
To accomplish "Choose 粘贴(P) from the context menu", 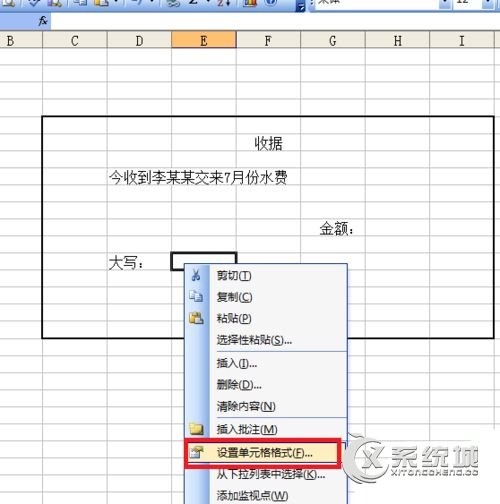I will click(x=265, y=318).
